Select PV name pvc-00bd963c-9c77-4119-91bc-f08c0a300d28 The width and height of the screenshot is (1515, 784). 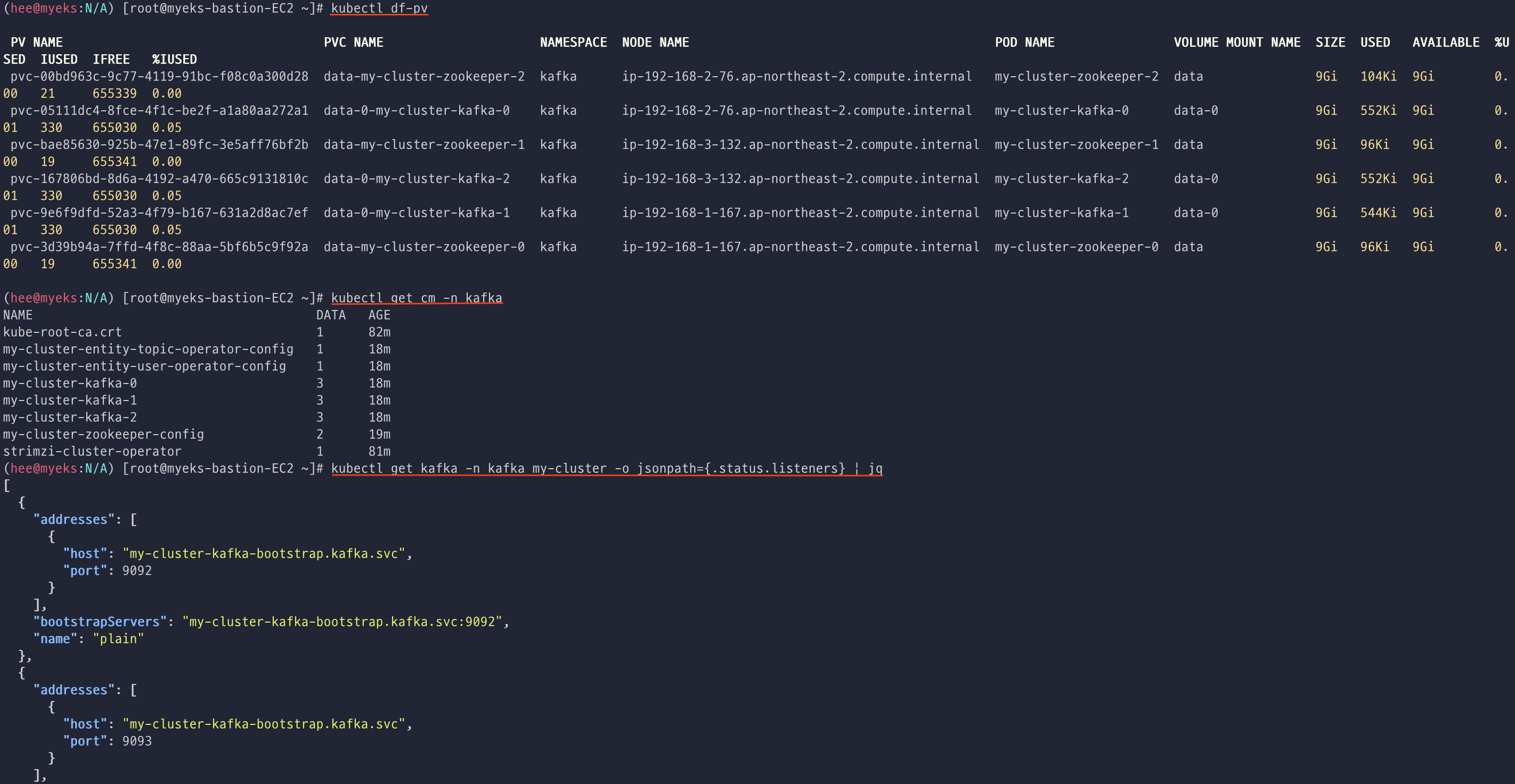159,77
